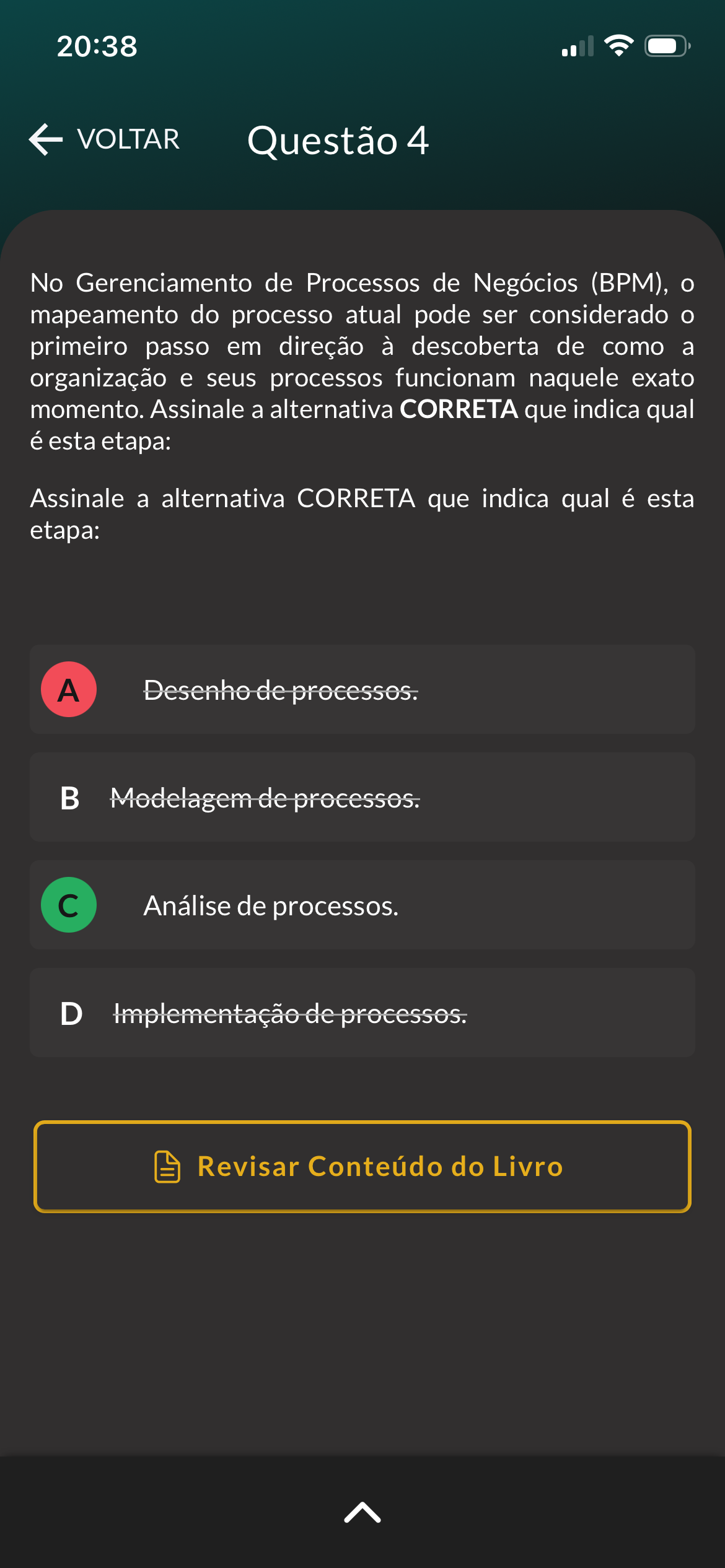Tap the document icon on review button
This screenshot has height=1568, width=725.
tap(167, 1167)
